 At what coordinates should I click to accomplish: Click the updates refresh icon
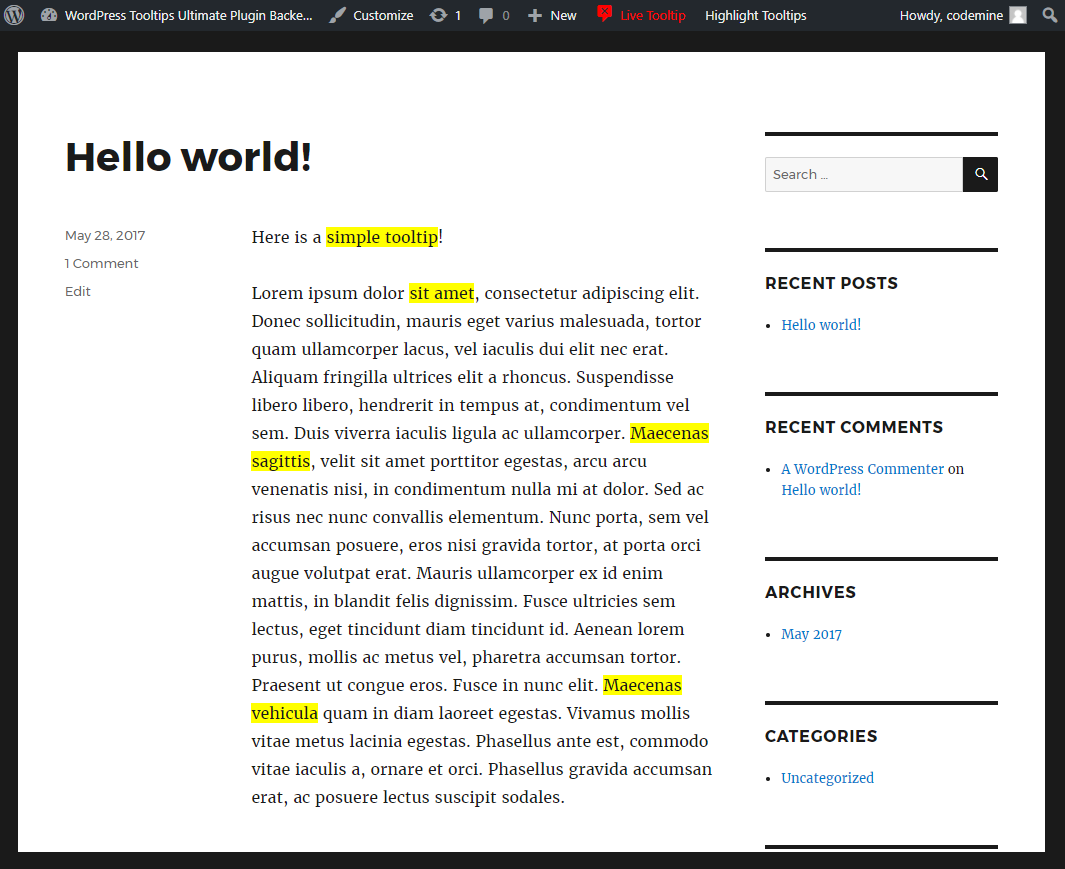[439, 15]
